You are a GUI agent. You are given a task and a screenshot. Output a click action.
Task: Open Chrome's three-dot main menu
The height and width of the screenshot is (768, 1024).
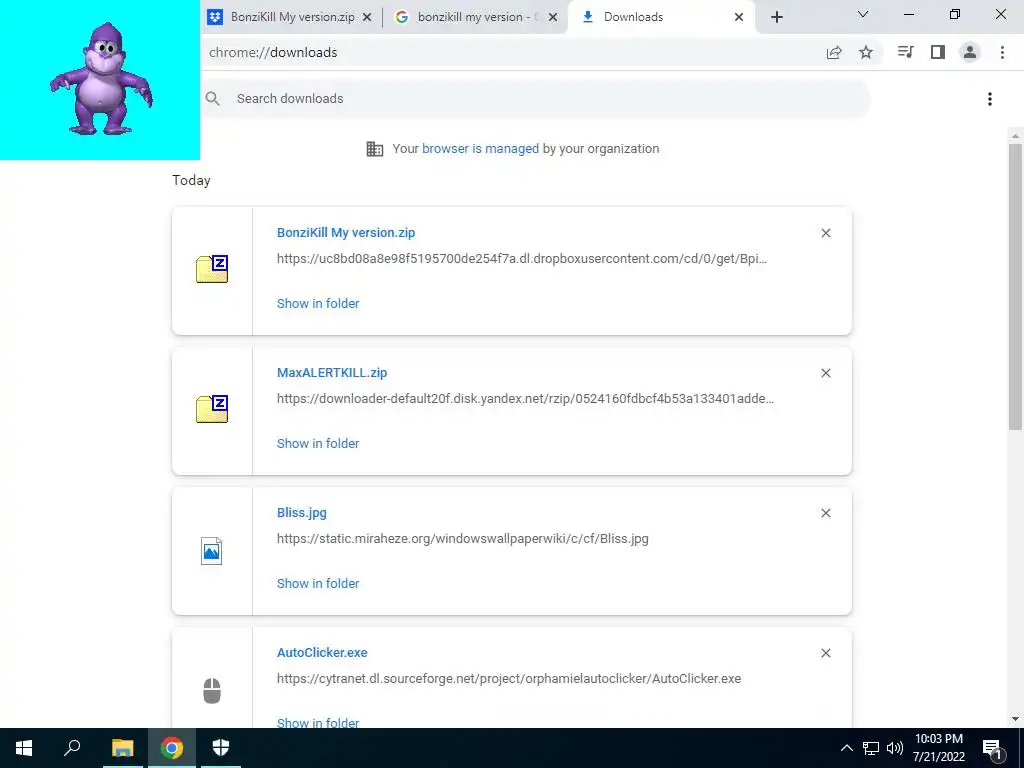point(1002,52)
